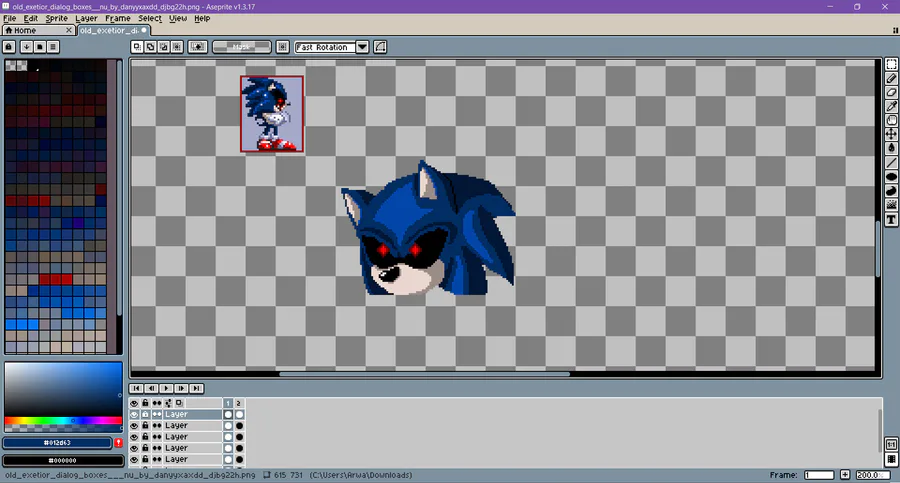The width and height of the screenshot is (900, 483).
Task: Click the timeline toggle icon below 1:1
Action: tap(891, 459)
